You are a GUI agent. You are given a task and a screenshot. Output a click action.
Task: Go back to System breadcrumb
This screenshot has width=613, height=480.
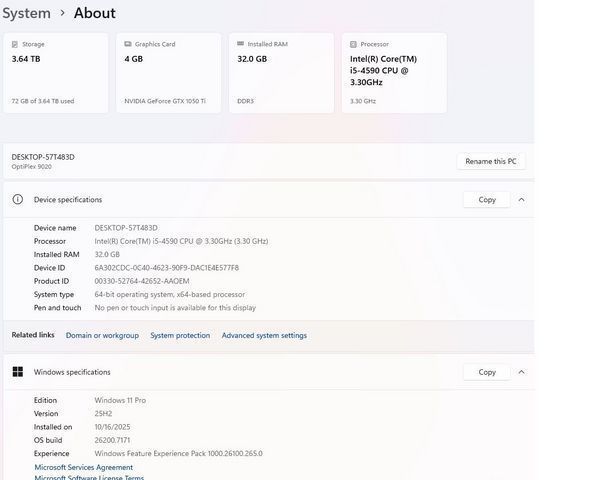pos(27,13)
